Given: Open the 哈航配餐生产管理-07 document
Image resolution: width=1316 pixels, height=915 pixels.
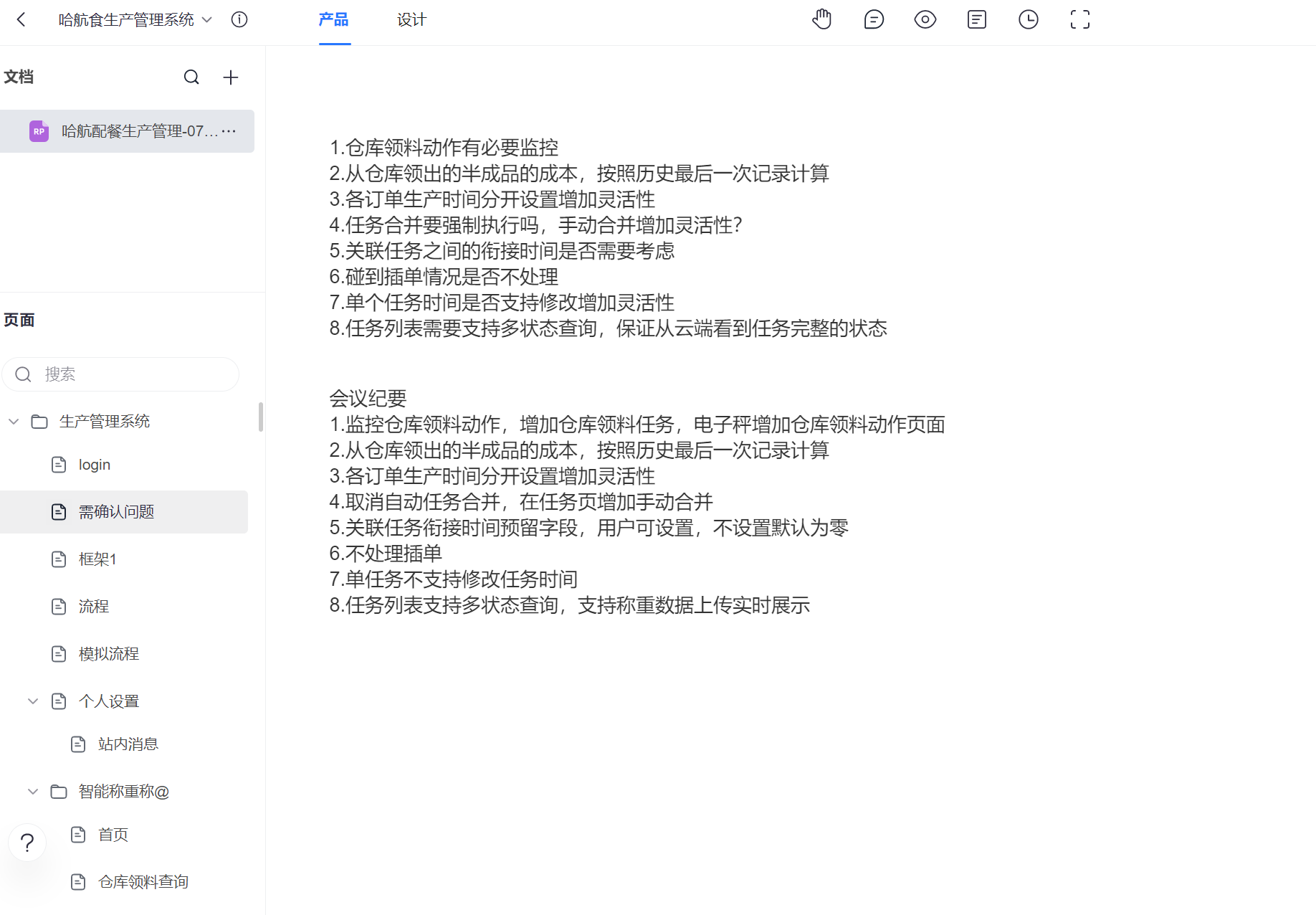Looking at the screenshot, I should coord(127,131).
